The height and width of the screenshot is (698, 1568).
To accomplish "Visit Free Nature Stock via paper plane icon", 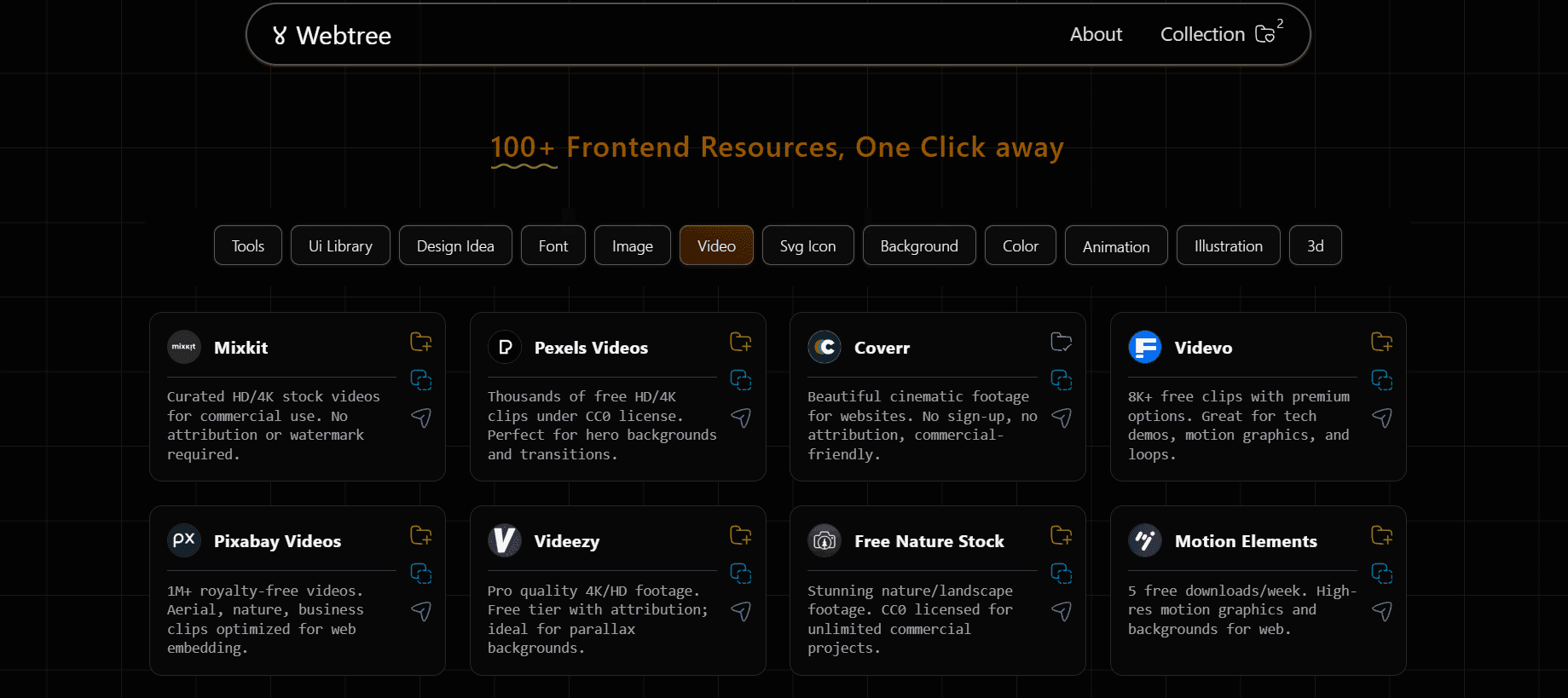I will click(1062, 611).
